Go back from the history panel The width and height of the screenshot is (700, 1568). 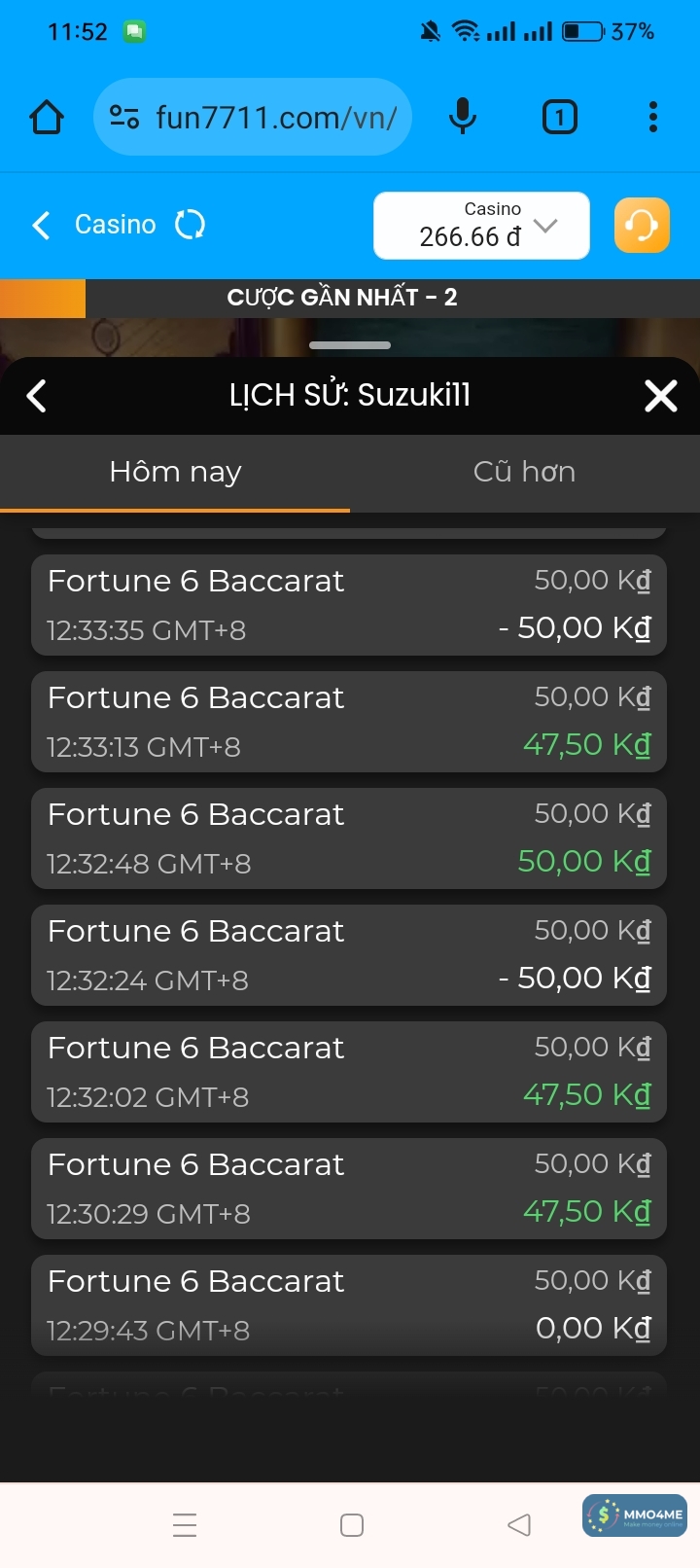[37, 396]
